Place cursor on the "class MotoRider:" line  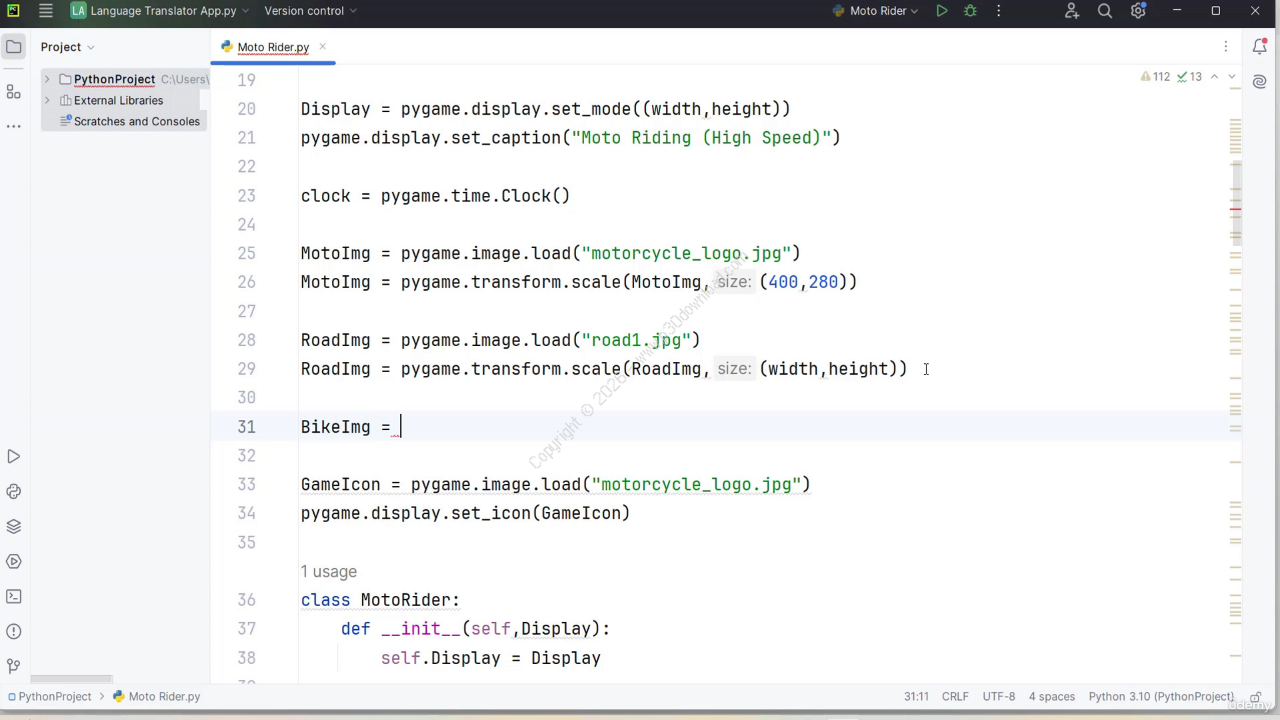(380, 600)
